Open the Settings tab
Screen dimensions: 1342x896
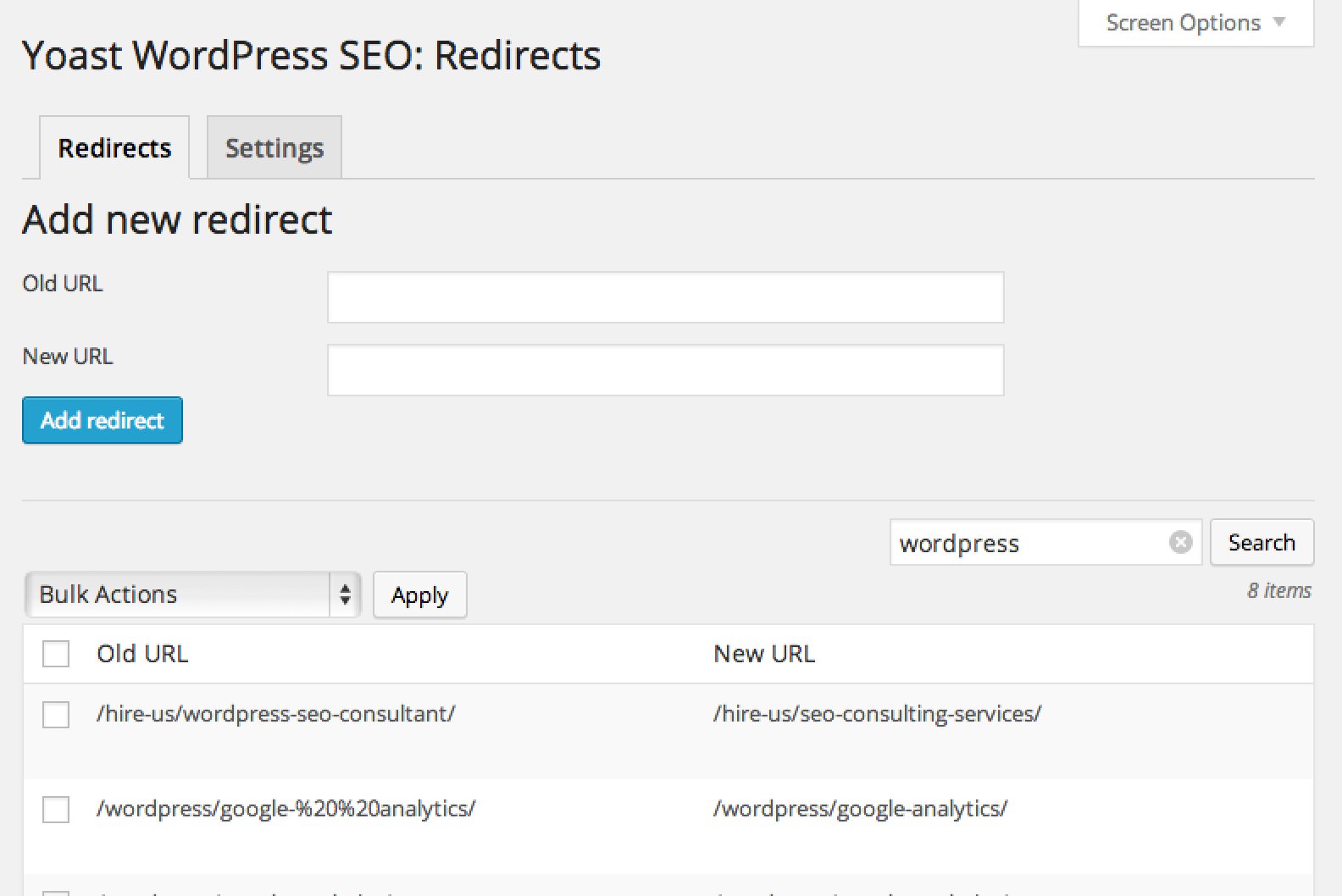(274, 148)
